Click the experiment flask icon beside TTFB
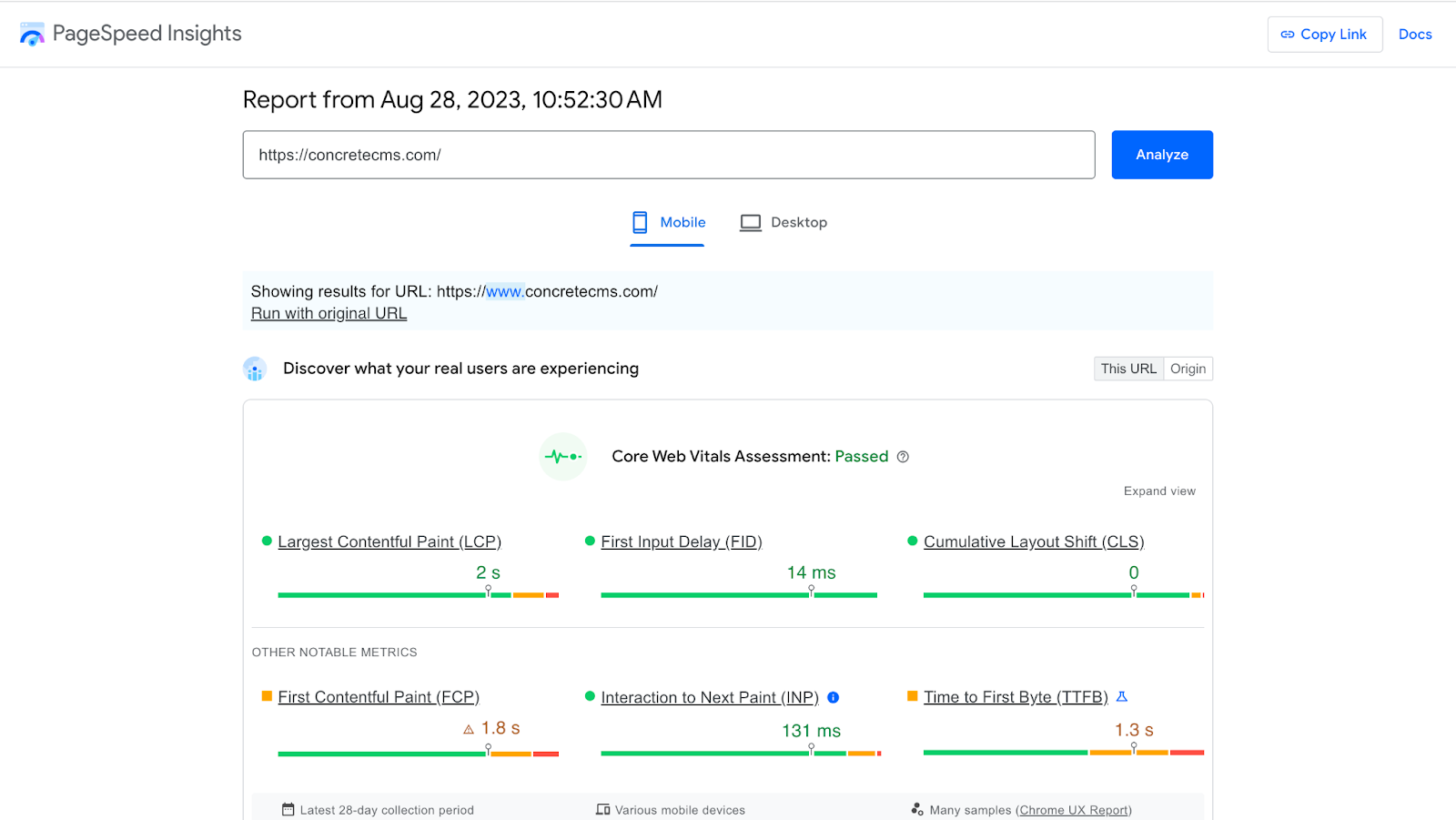This screenshot has height=820, width=1456. click(1122, 696)
